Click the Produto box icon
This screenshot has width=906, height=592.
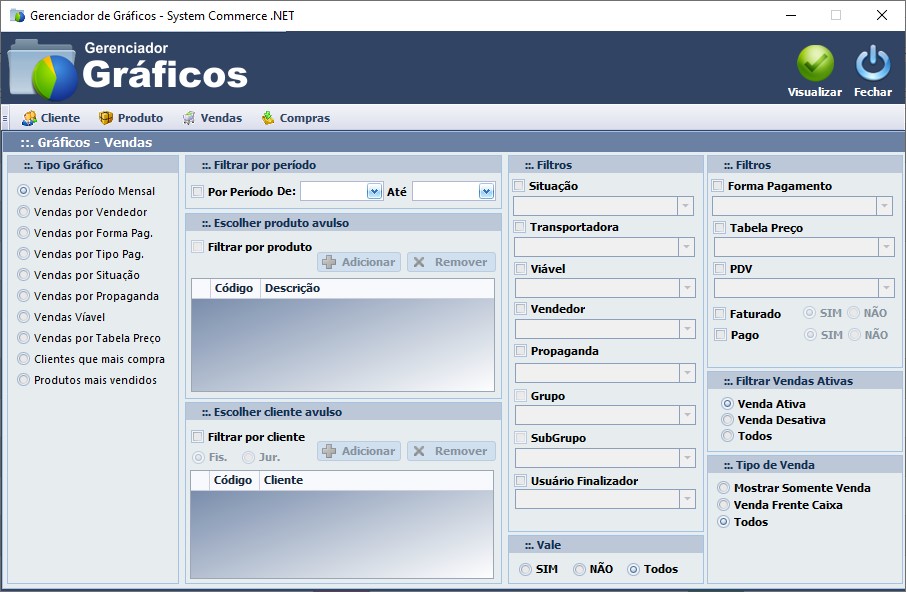pyautogui.click(x=106, y=118)
